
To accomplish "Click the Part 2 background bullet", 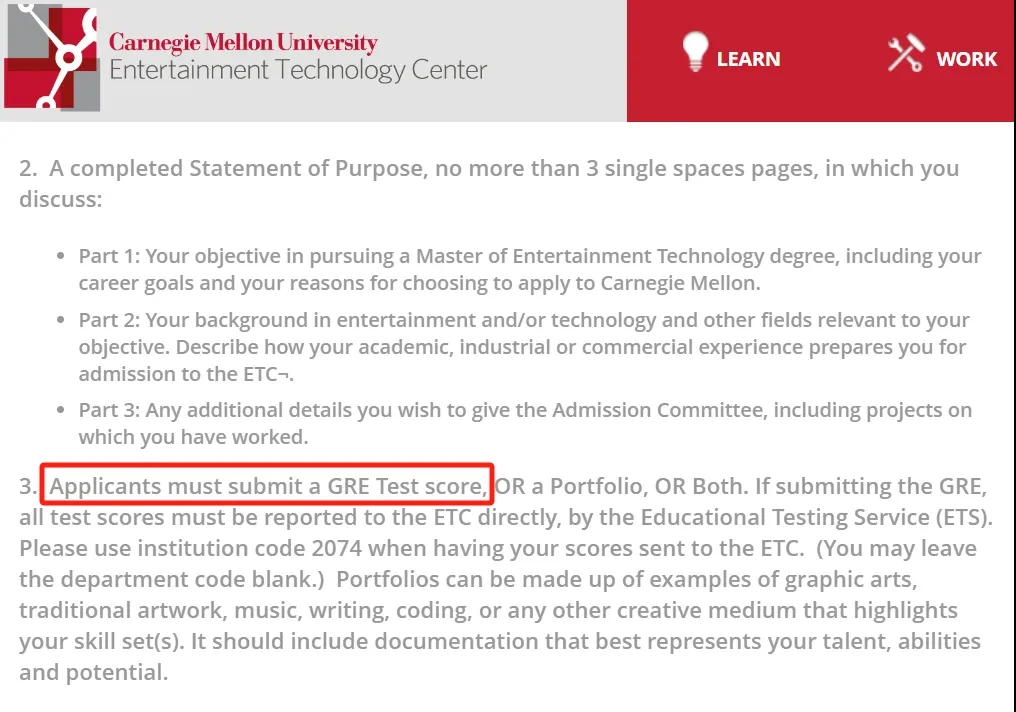I will [524, 347].
